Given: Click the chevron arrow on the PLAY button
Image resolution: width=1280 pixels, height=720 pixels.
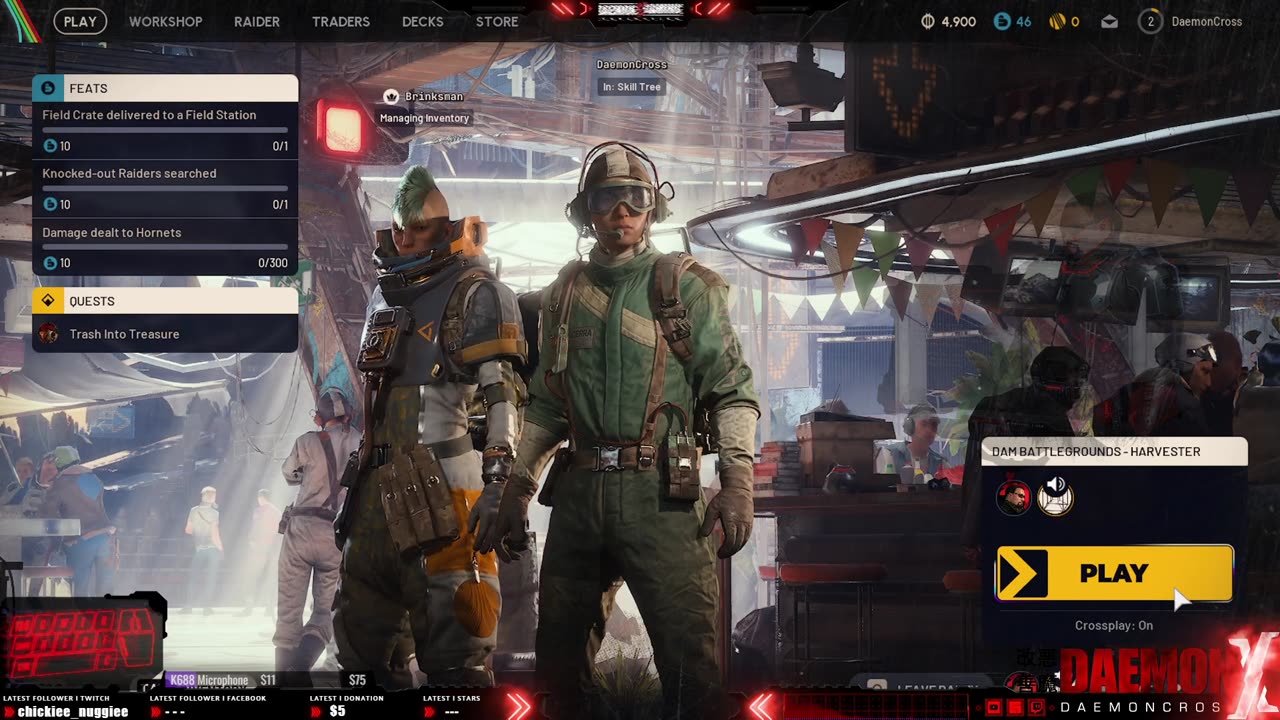Looking at the screenshot, I should click(x=1022, y=573).
